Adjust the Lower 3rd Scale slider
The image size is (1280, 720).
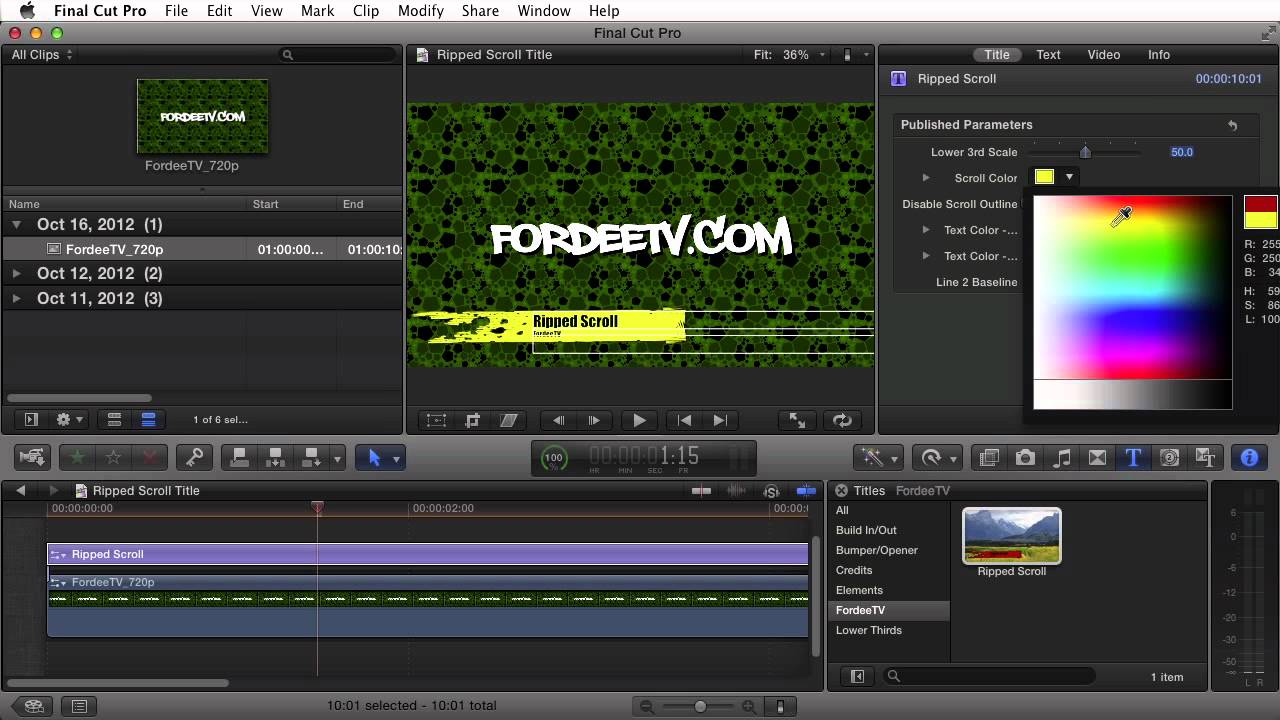(x=1085, y=152)
